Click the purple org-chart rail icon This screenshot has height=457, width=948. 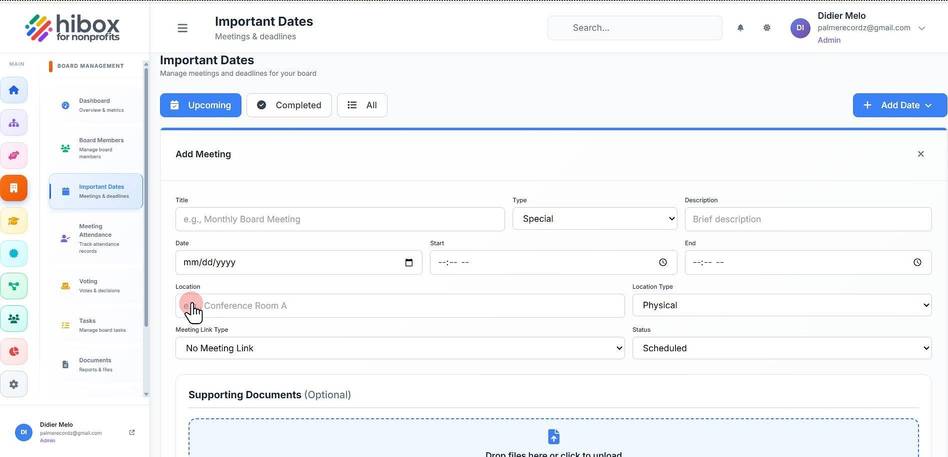click(x=14, y=123)
